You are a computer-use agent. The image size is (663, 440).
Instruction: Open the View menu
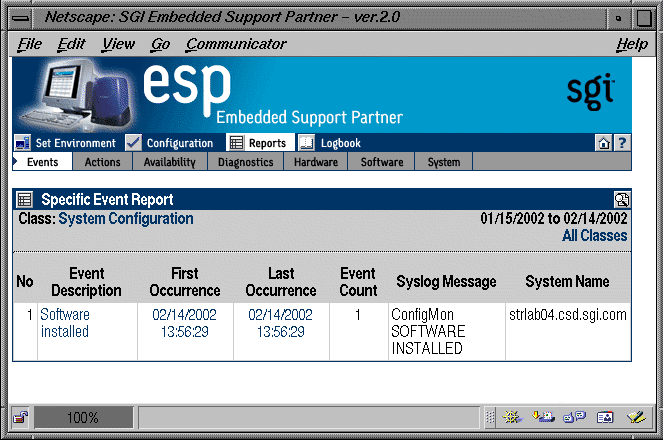pyautogui.click(x=118, y=44)
